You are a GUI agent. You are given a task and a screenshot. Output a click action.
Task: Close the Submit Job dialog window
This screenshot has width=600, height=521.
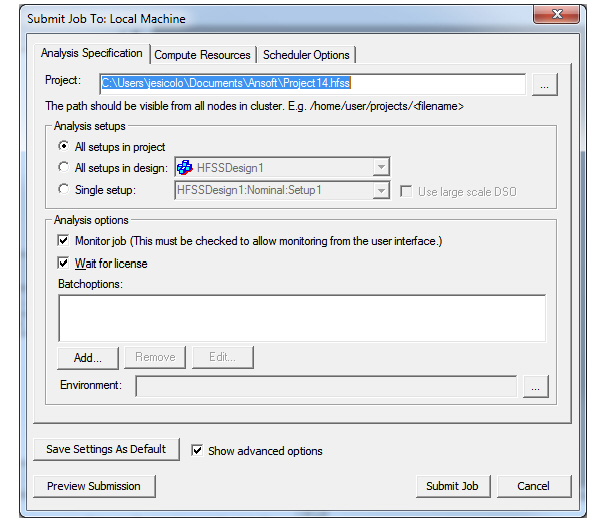click(x=557, y=15)
